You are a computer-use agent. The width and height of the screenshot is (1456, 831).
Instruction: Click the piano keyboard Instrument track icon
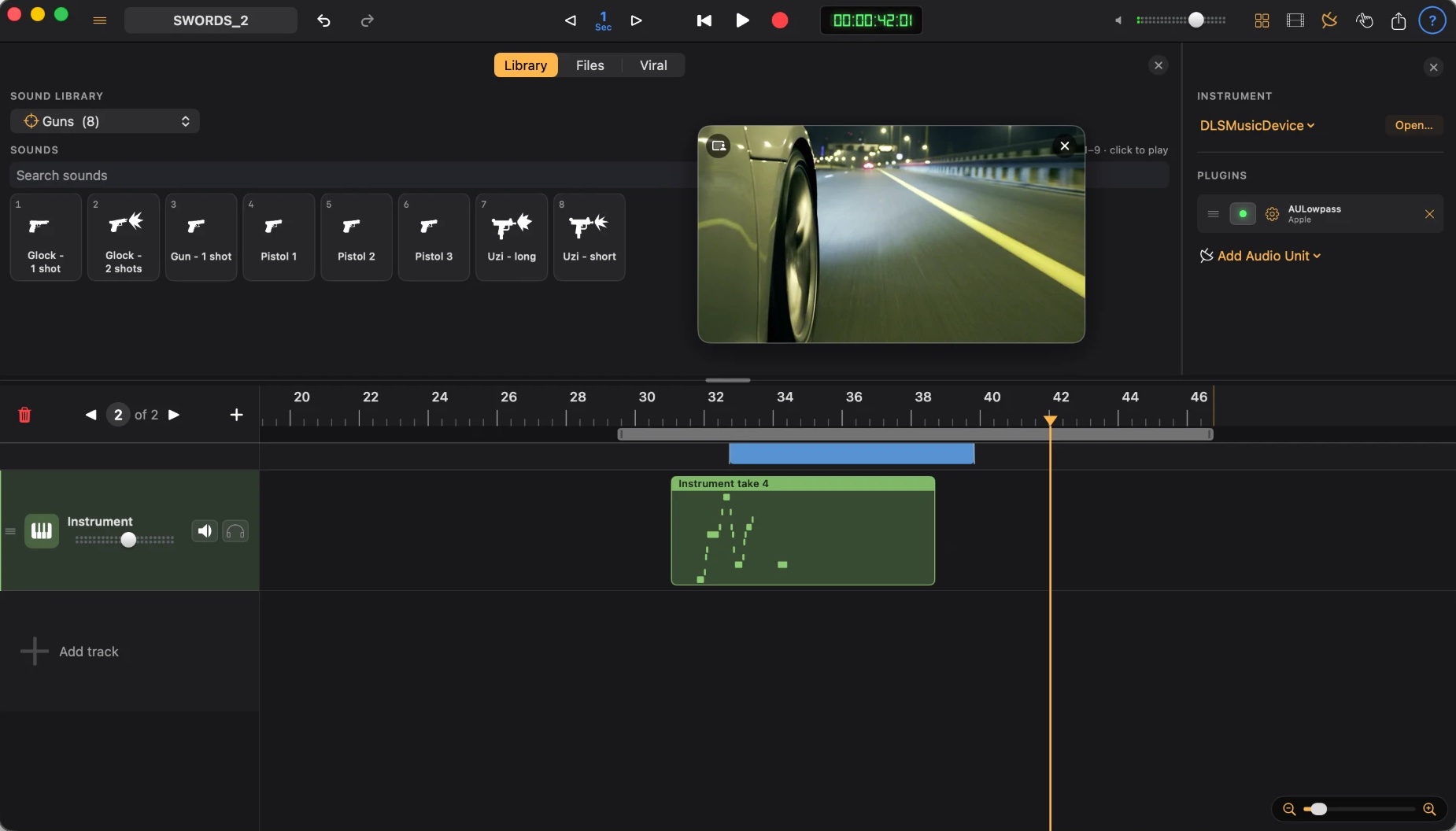42,531
